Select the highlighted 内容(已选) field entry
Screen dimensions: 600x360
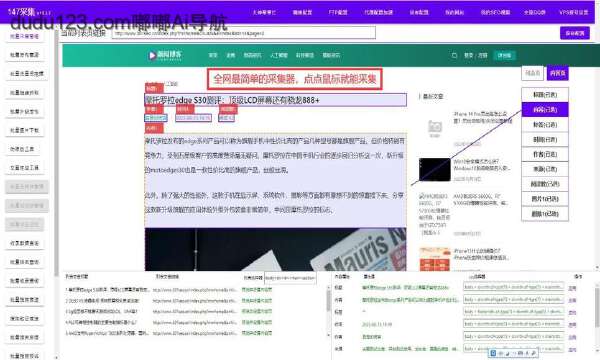[x=545, y=110]
